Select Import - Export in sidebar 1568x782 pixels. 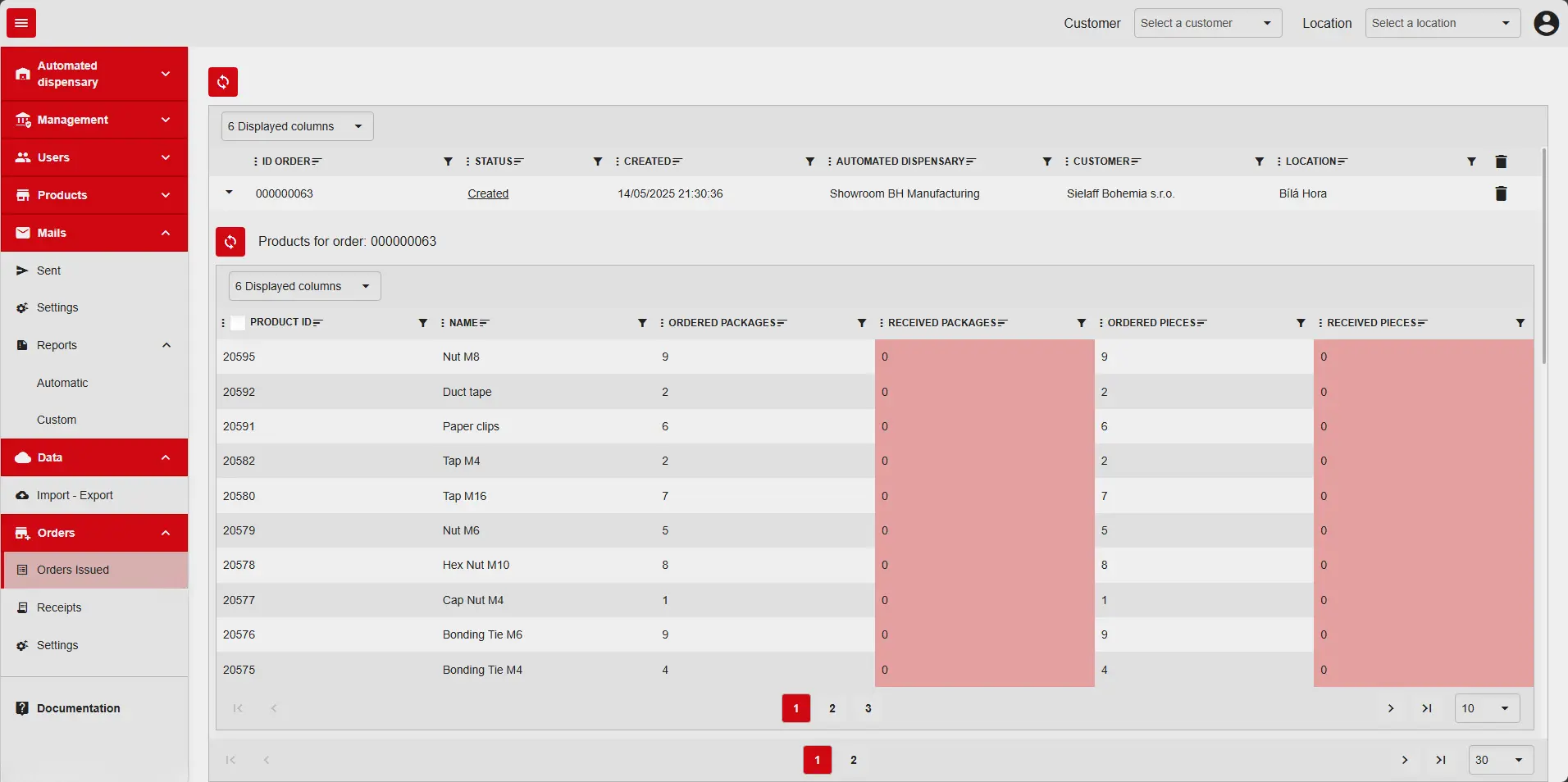pos(75,495)
